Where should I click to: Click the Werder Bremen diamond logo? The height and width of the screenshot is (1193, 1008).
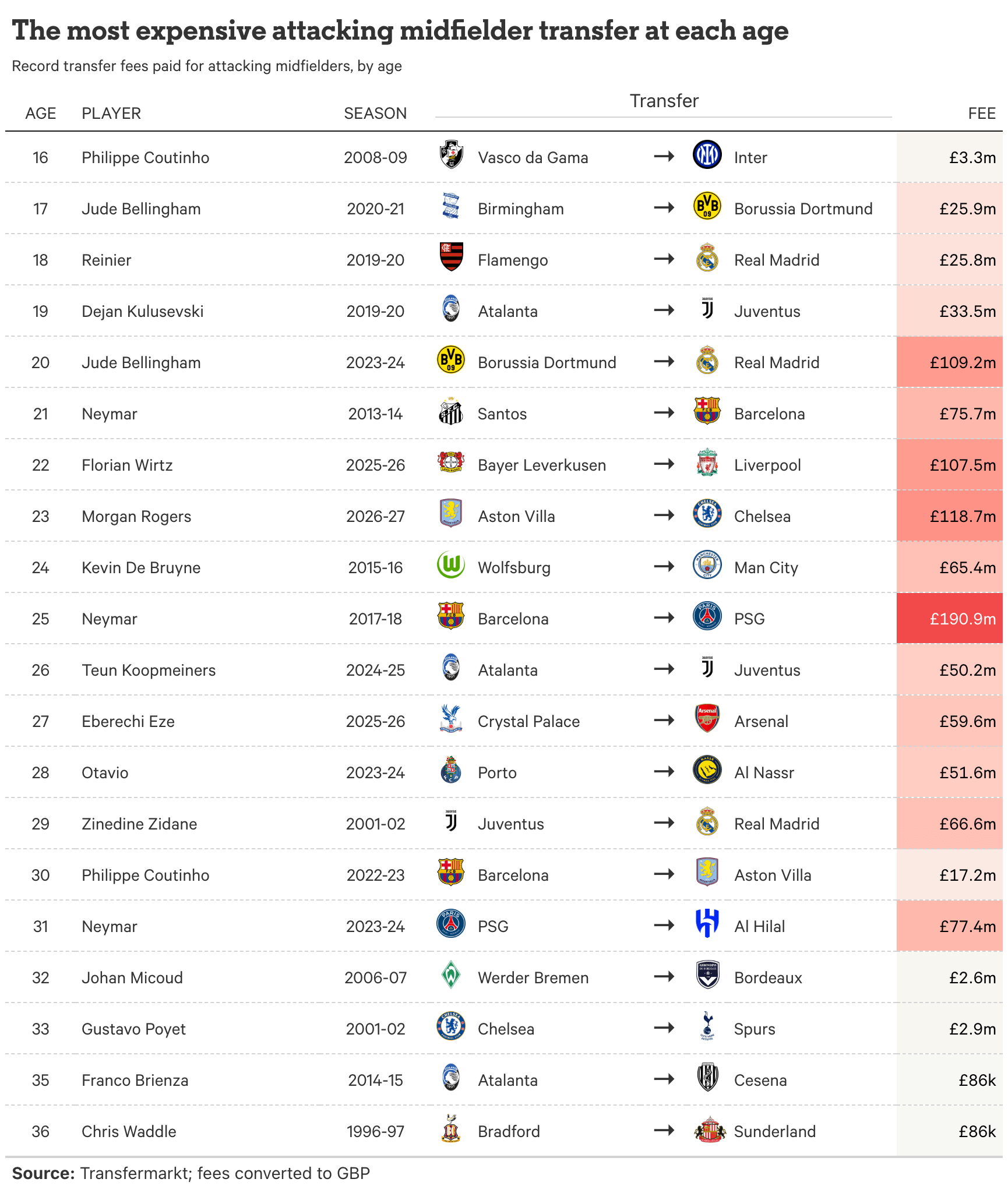coord(451,975)
